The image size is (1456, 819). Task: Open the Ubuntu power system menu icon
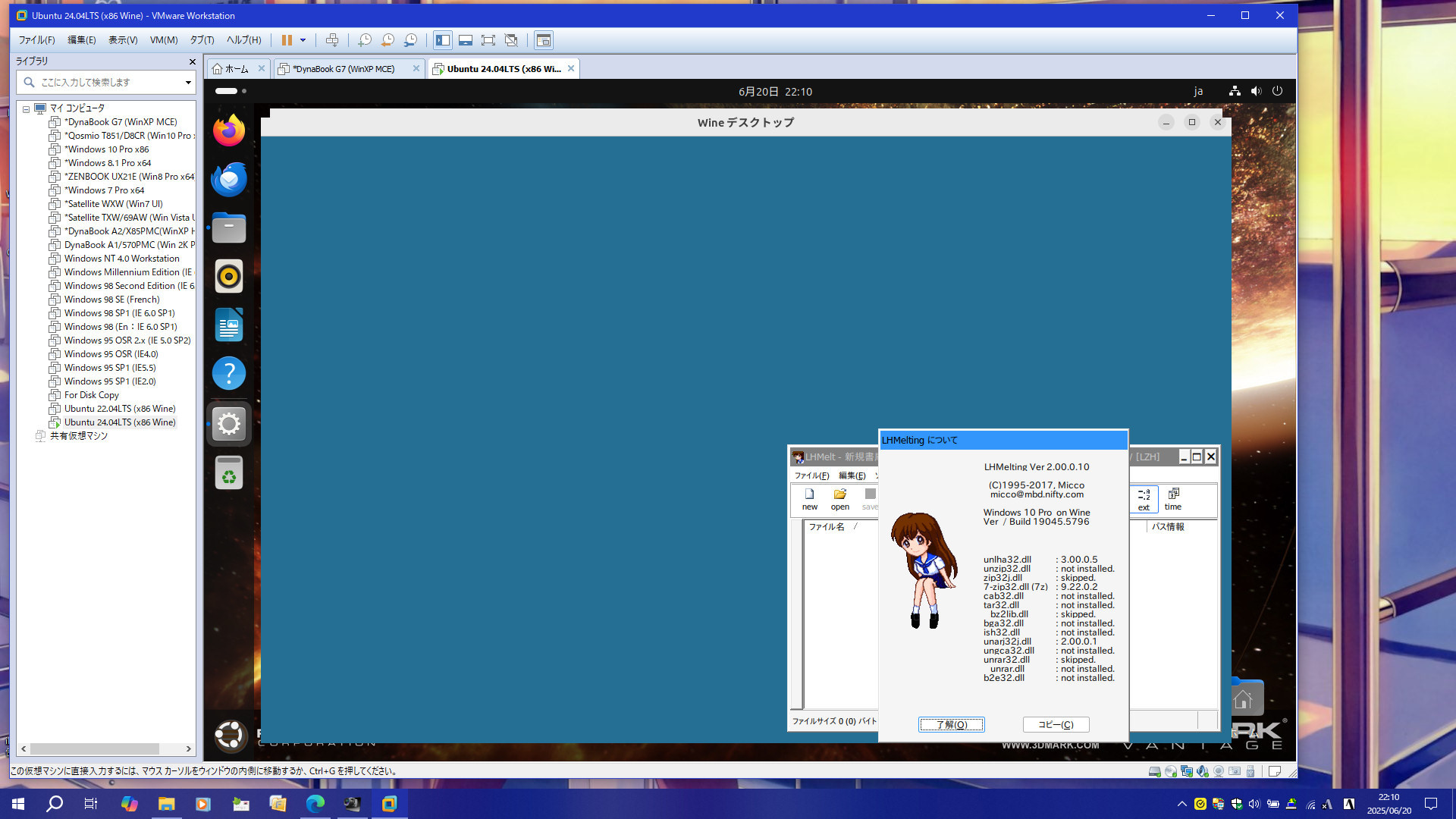[1278, 91]
